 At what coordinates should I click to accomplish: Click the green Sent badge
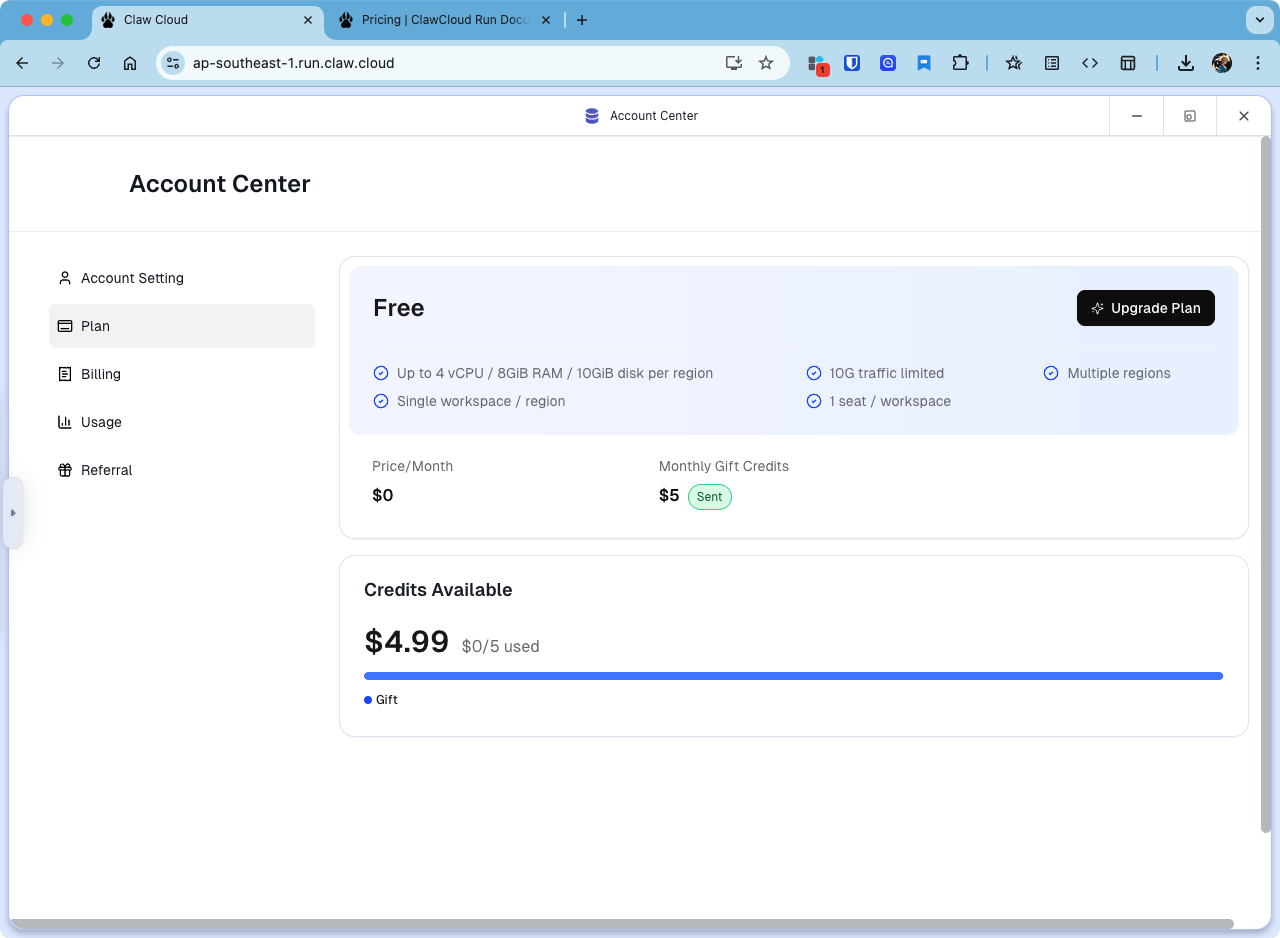[709, 496]
